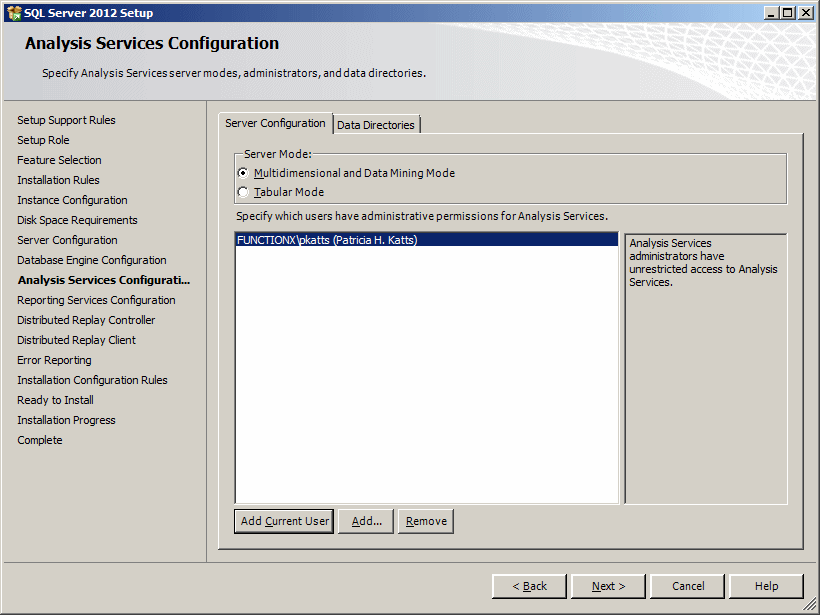Minimize the SQL Server 2012 Setup window
The height and width of the screenshot is (615, 820).
coord(771,13)
